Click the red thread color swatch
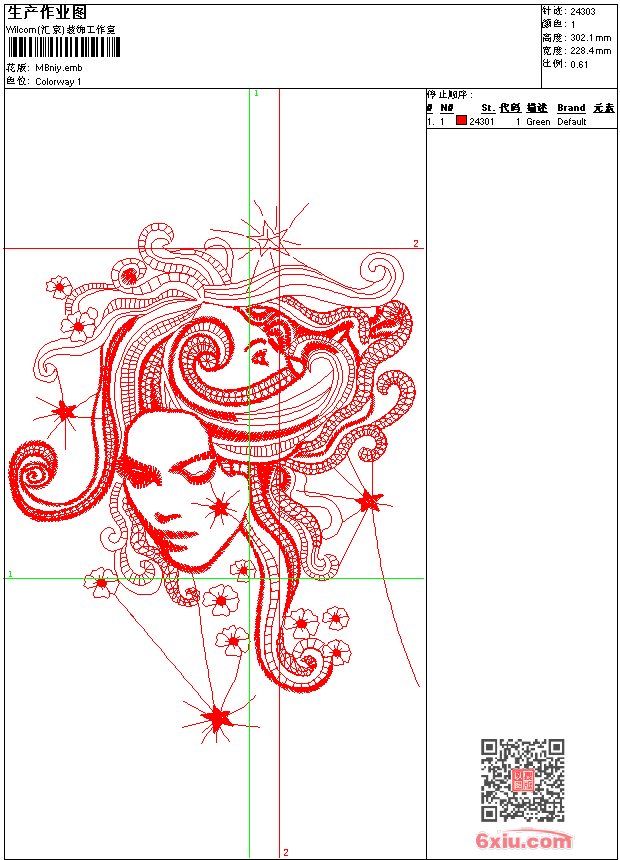 pos(461,121)
